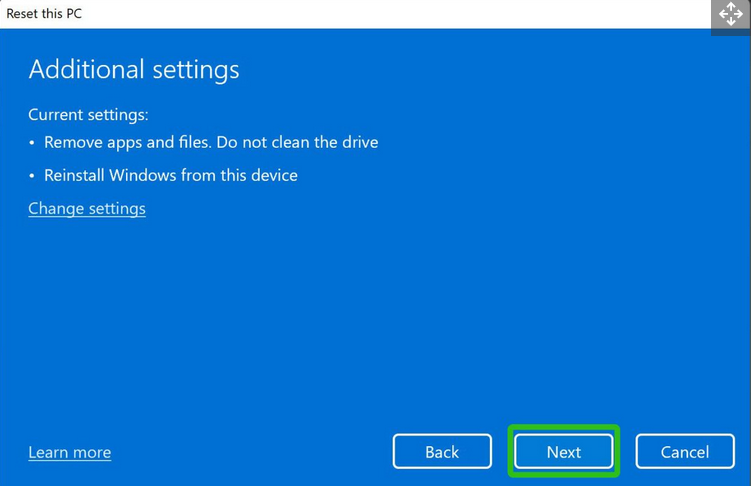This screenshot has height=486, width=751.
Task: Select the 'Additional settings' heading text
Action: point(134,69)
